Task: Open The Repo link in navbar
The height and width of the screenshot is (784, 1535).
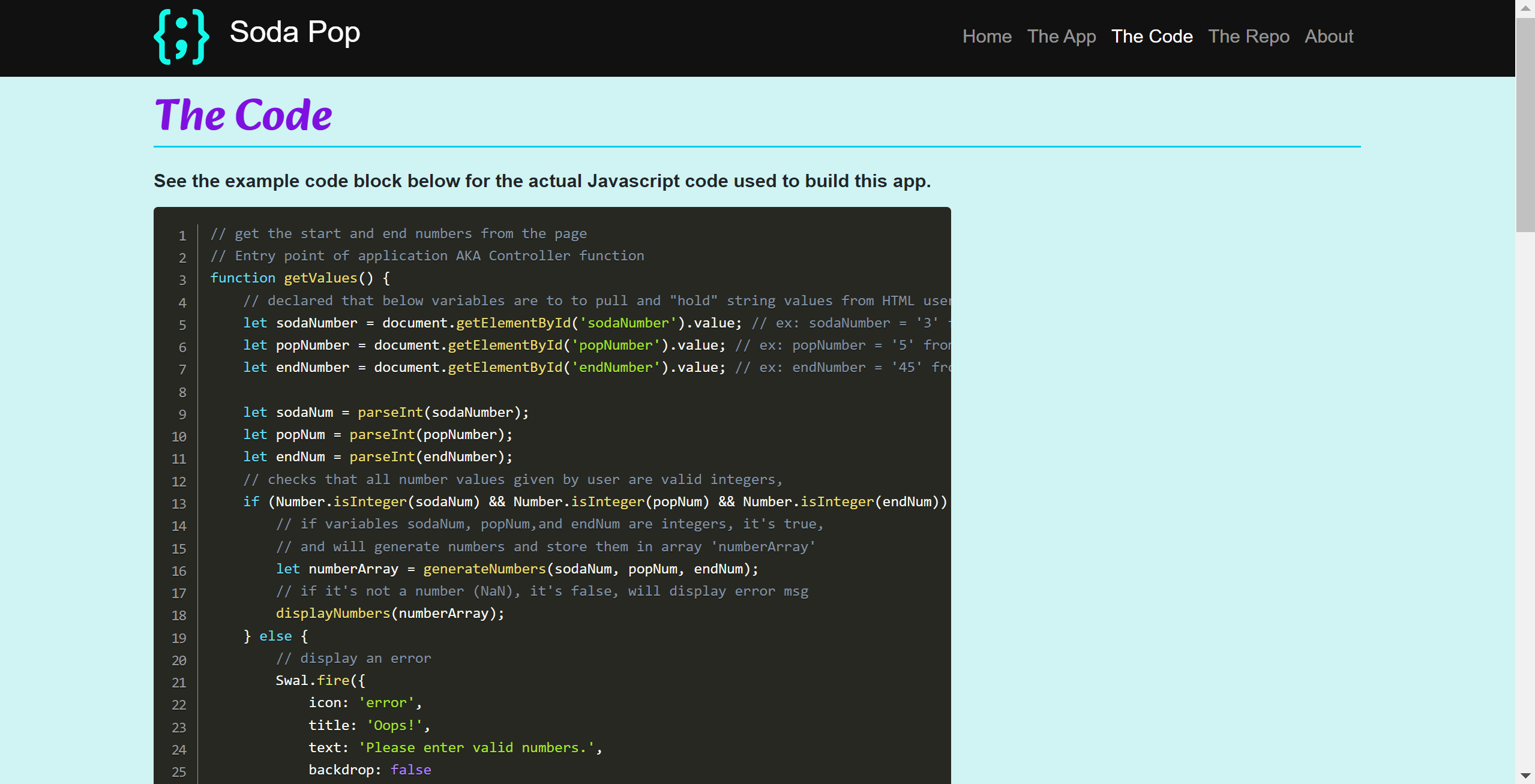Action: click(1248, 37)
